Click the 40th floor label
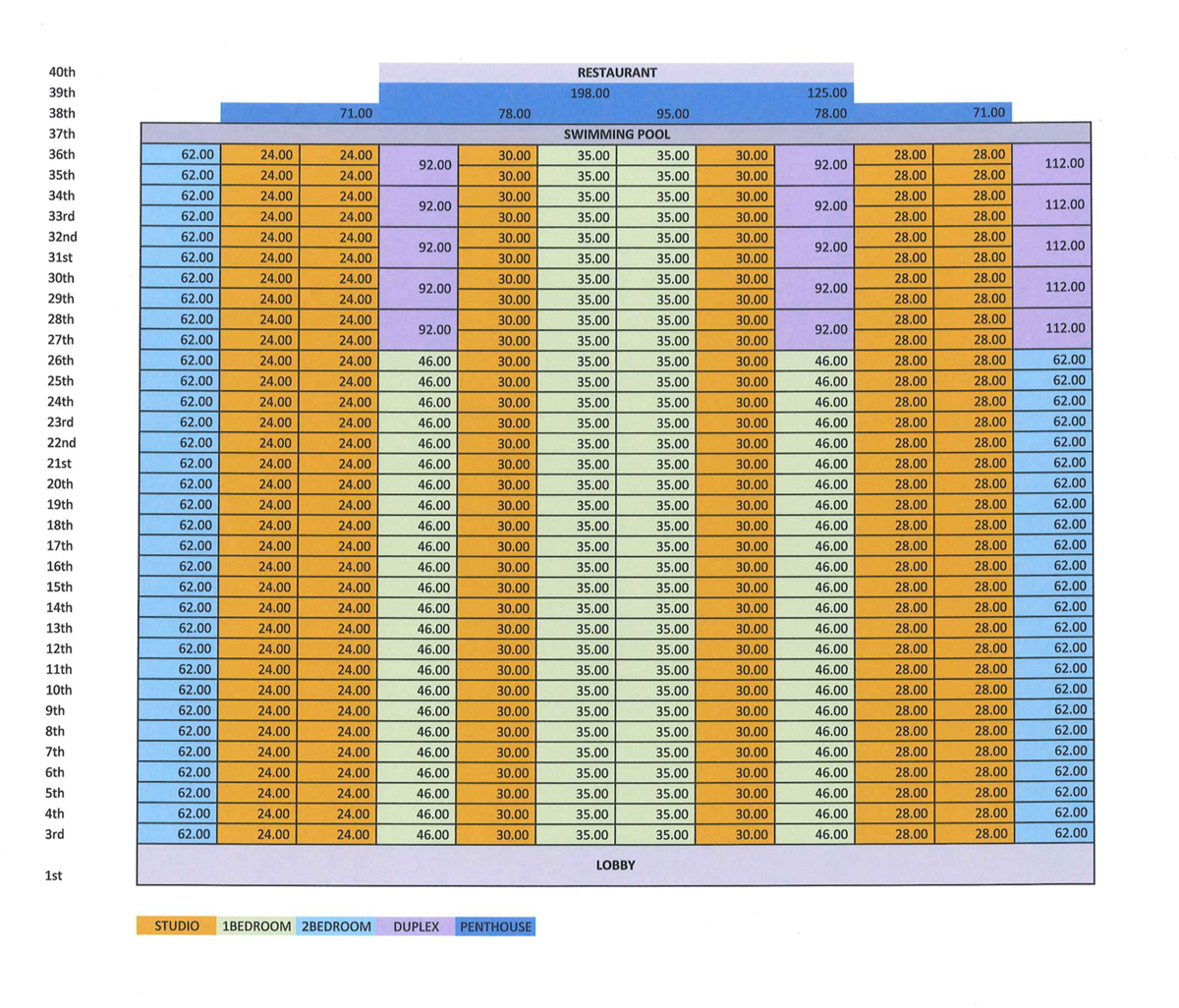The image size is (1179, 1008). [62, 73]
